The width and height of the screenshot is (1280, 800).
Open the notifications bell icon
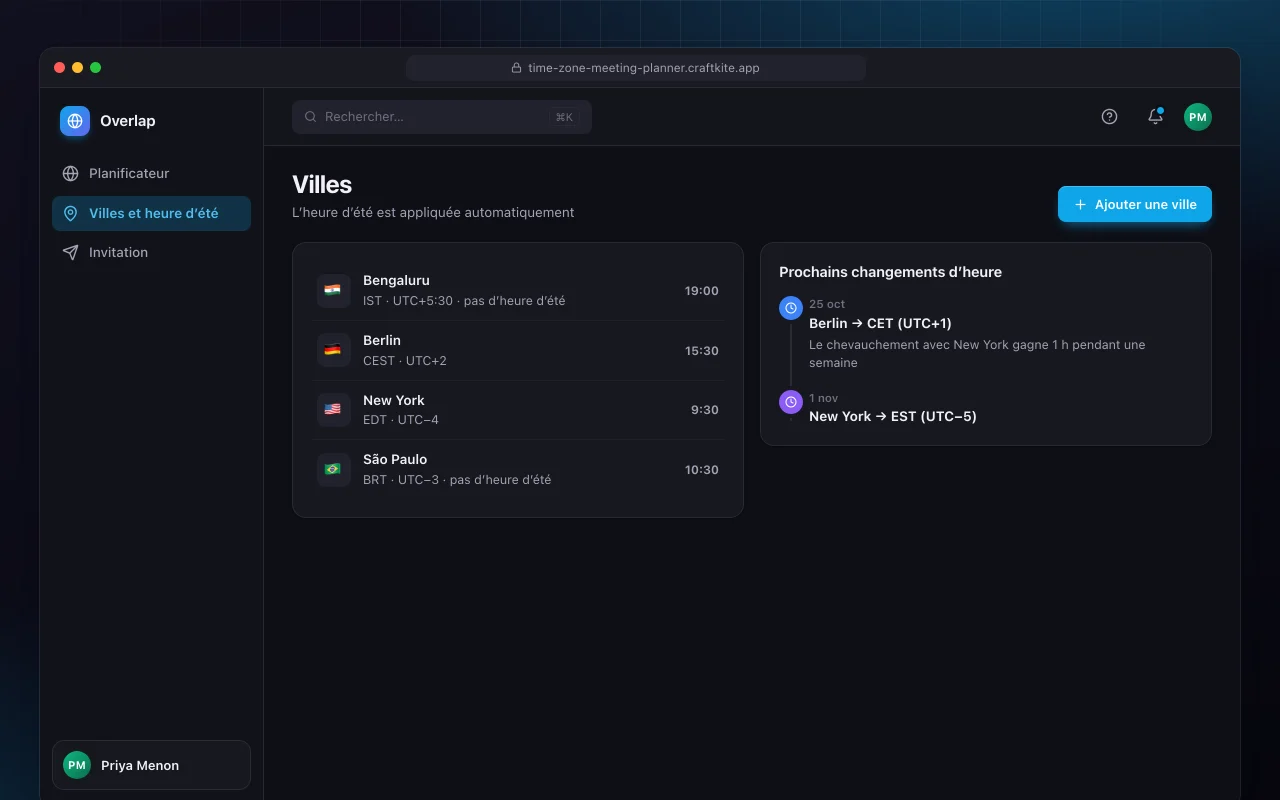tap(1155, 117)
